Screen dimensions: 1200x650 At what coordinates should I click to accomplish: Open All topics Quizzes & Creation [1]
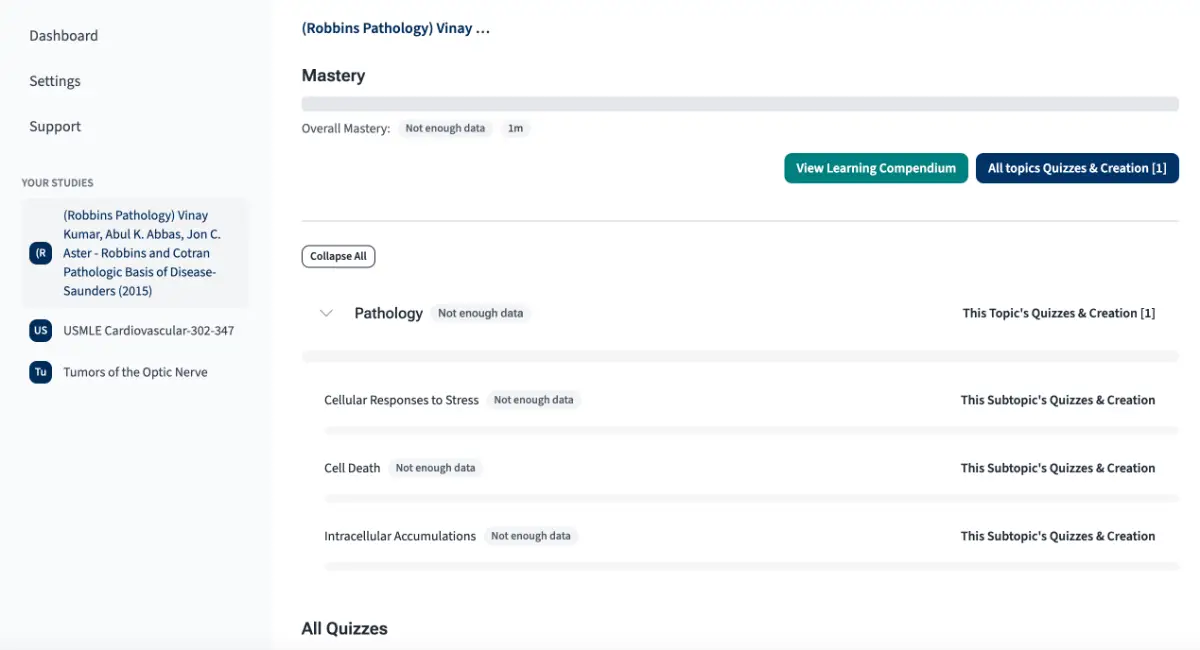(1077, 168)
